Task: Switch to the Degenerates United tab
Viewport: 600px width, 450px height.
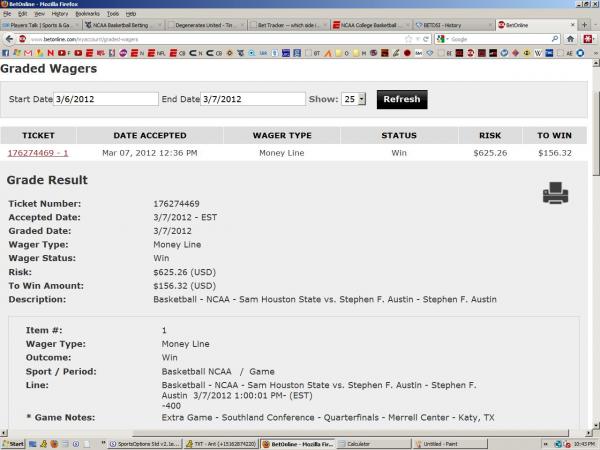Action: tap(205, 25)
